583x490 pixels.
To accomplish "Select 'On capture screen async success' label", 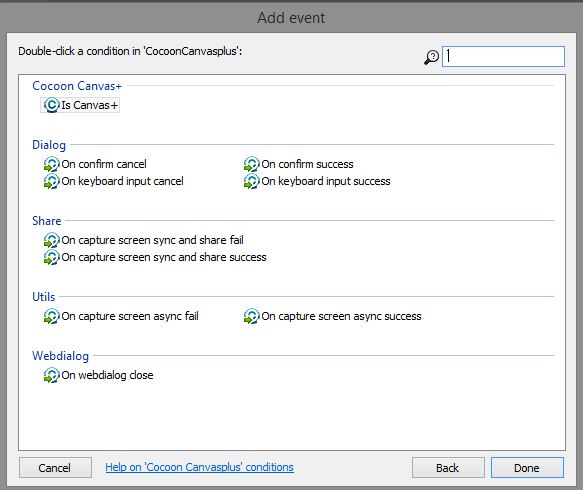I will click(341, 316).
